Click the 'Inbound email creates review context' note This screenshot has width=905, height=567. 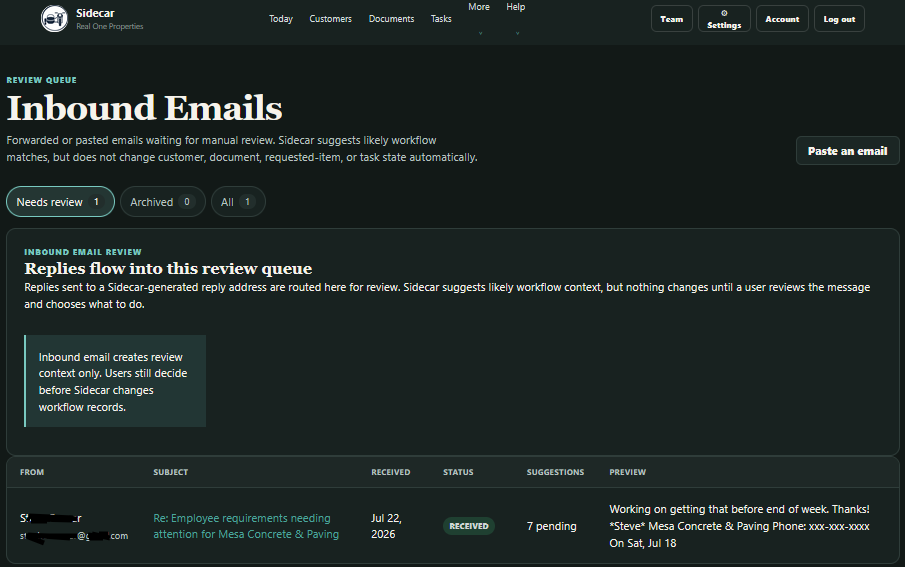pos(115,381)
